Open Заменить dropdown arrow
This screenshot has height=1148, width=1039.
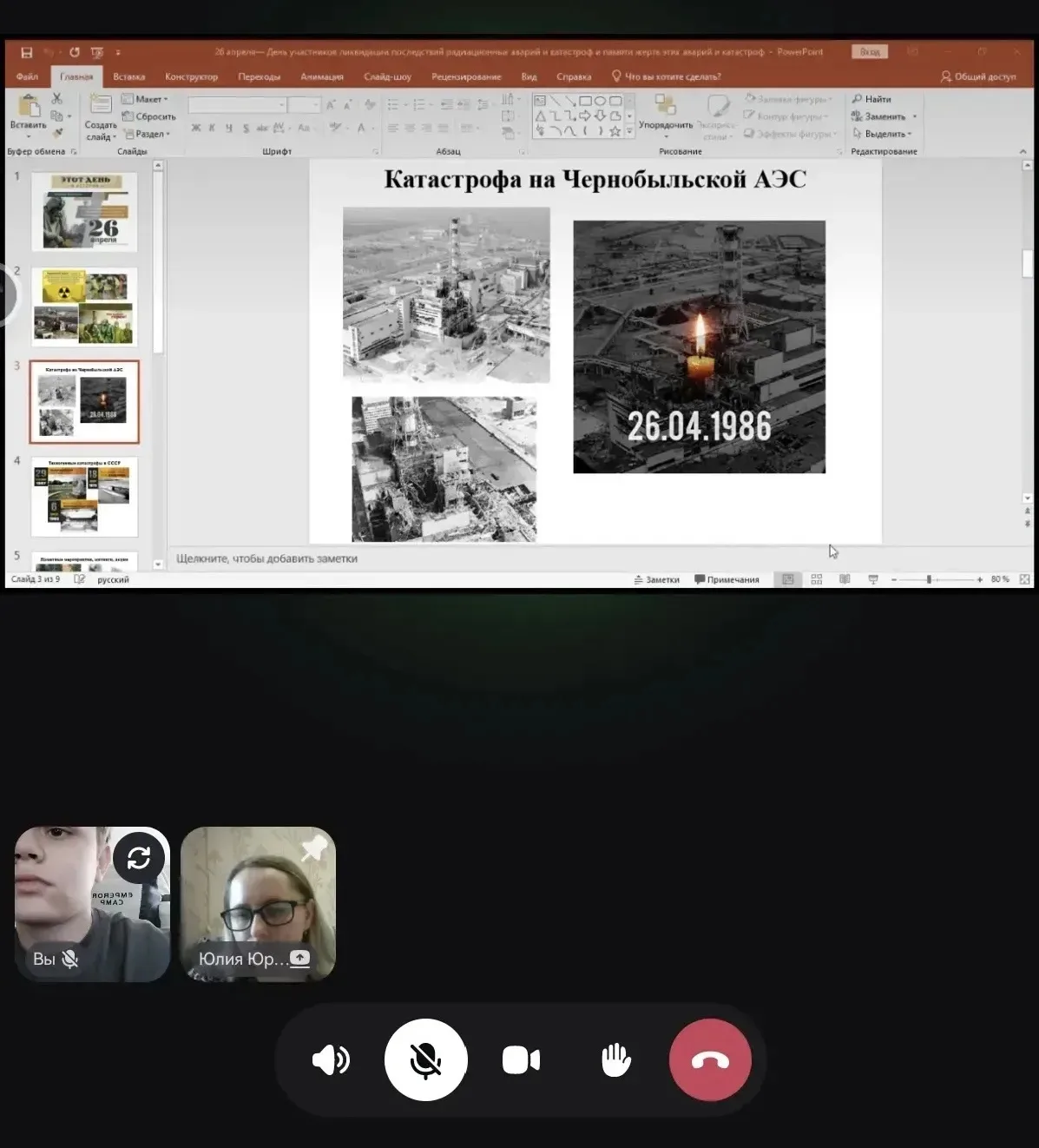point(915,116)
